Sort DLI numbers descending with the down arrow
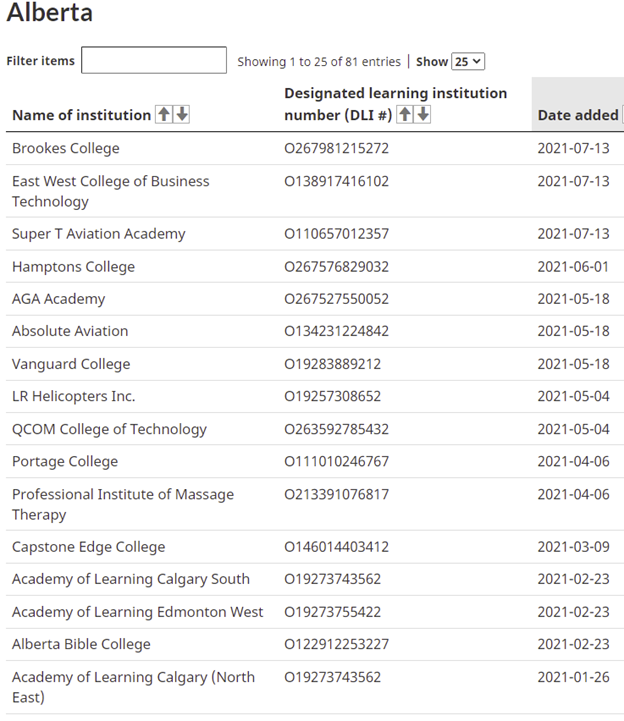The image size is (624, 721). click(423, 114)
